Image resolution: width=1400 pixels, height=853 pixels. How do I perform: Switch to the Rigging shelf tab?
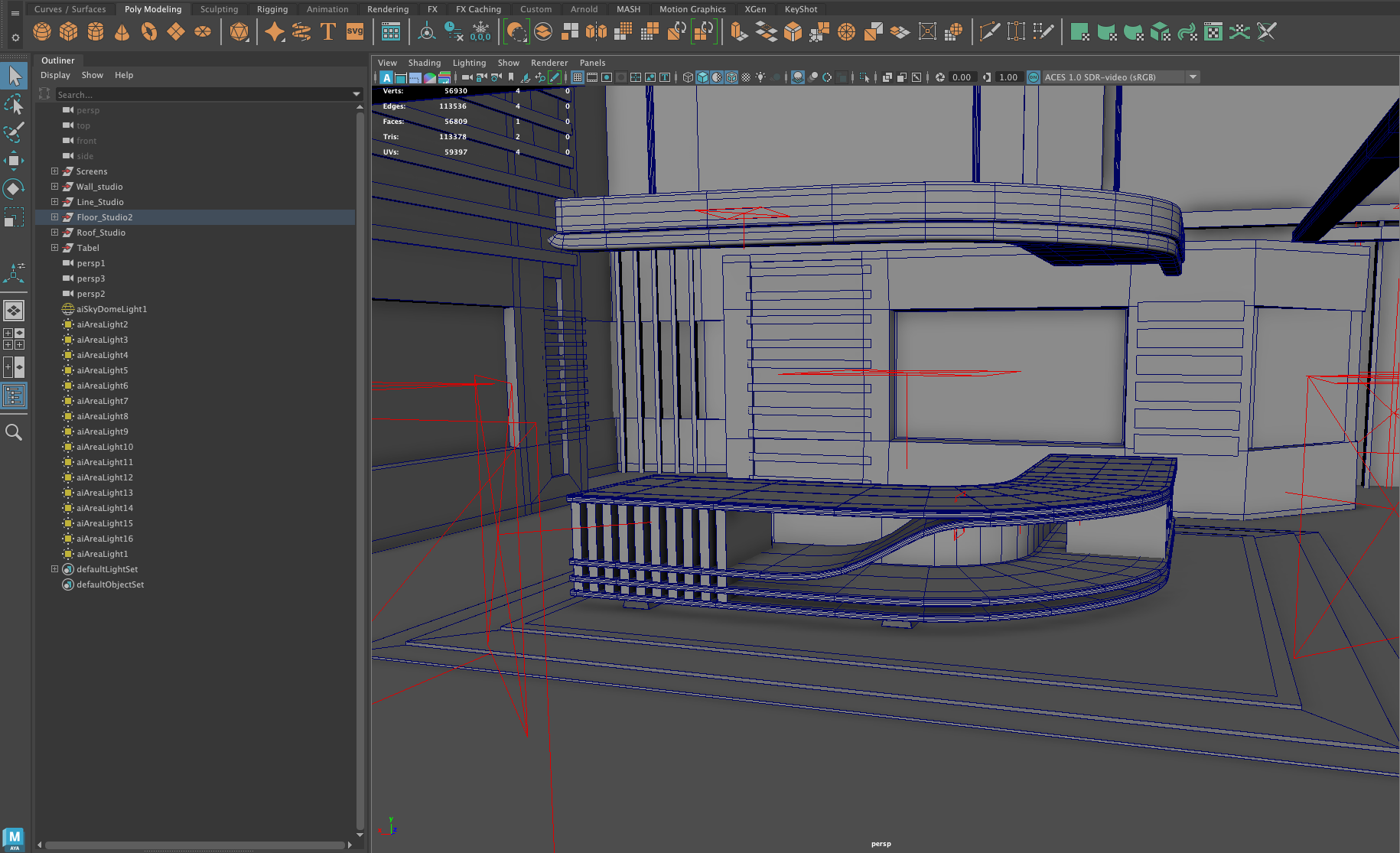(272, 9)
